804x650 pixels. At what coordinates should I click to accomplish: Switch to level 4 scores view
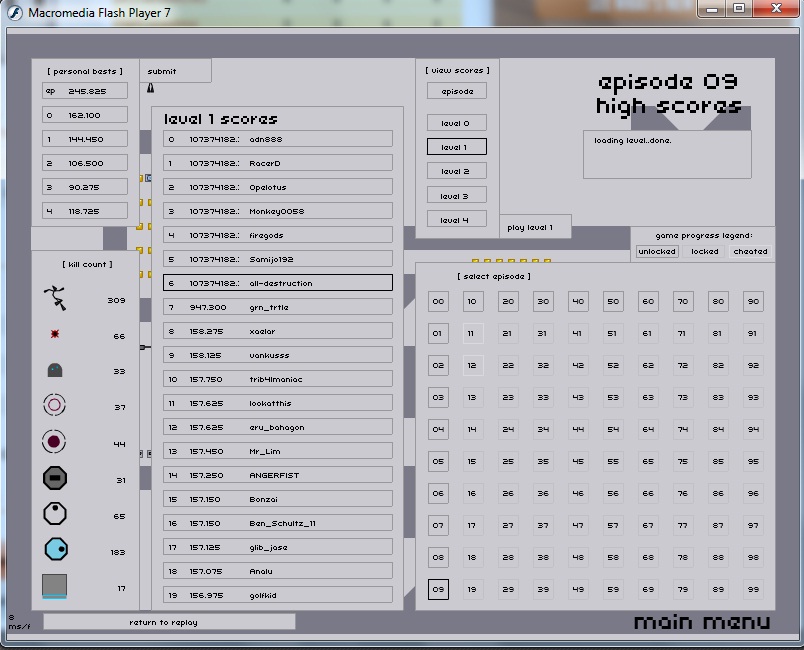click(x=456, y=220)
